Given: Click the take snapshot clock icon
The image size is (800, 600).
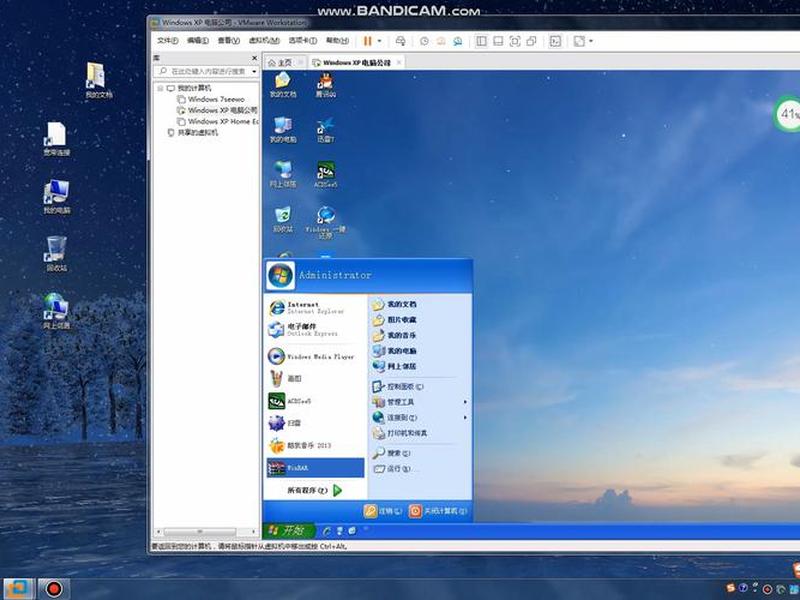Looking at the screenshot, I should point(424,41).
